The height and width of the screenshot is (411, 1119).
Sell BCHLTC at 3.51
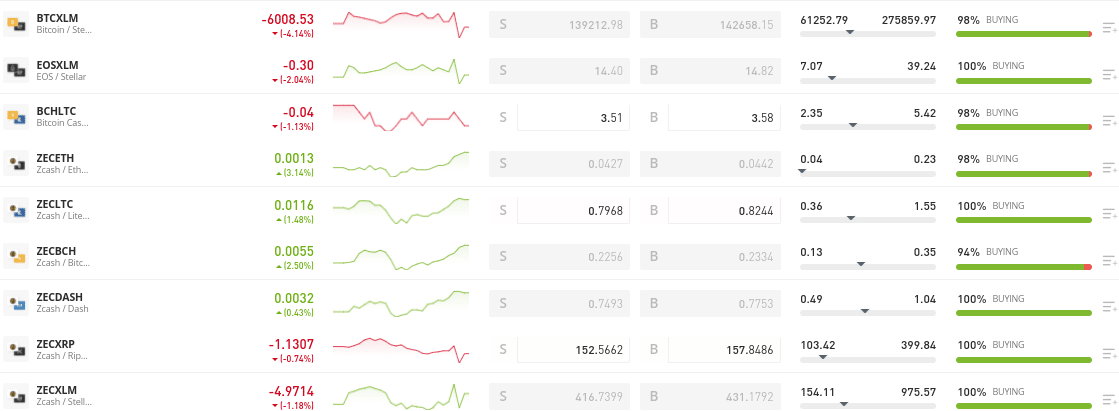tap(560, 118)
